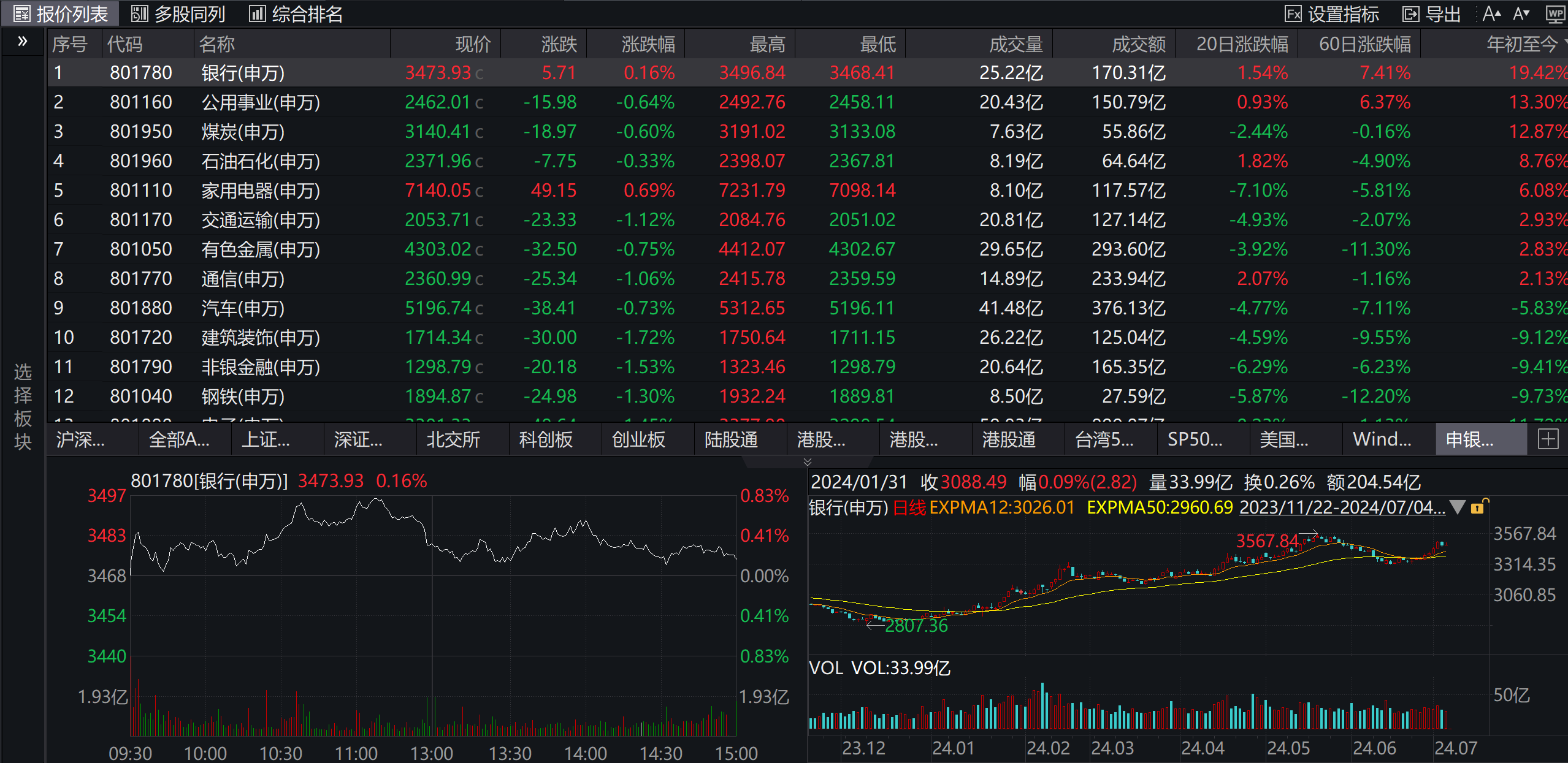This screenshot has height=763, width=1568.
Task: Open 选择板块 sidebar panel
Action: tap(23, 406)
